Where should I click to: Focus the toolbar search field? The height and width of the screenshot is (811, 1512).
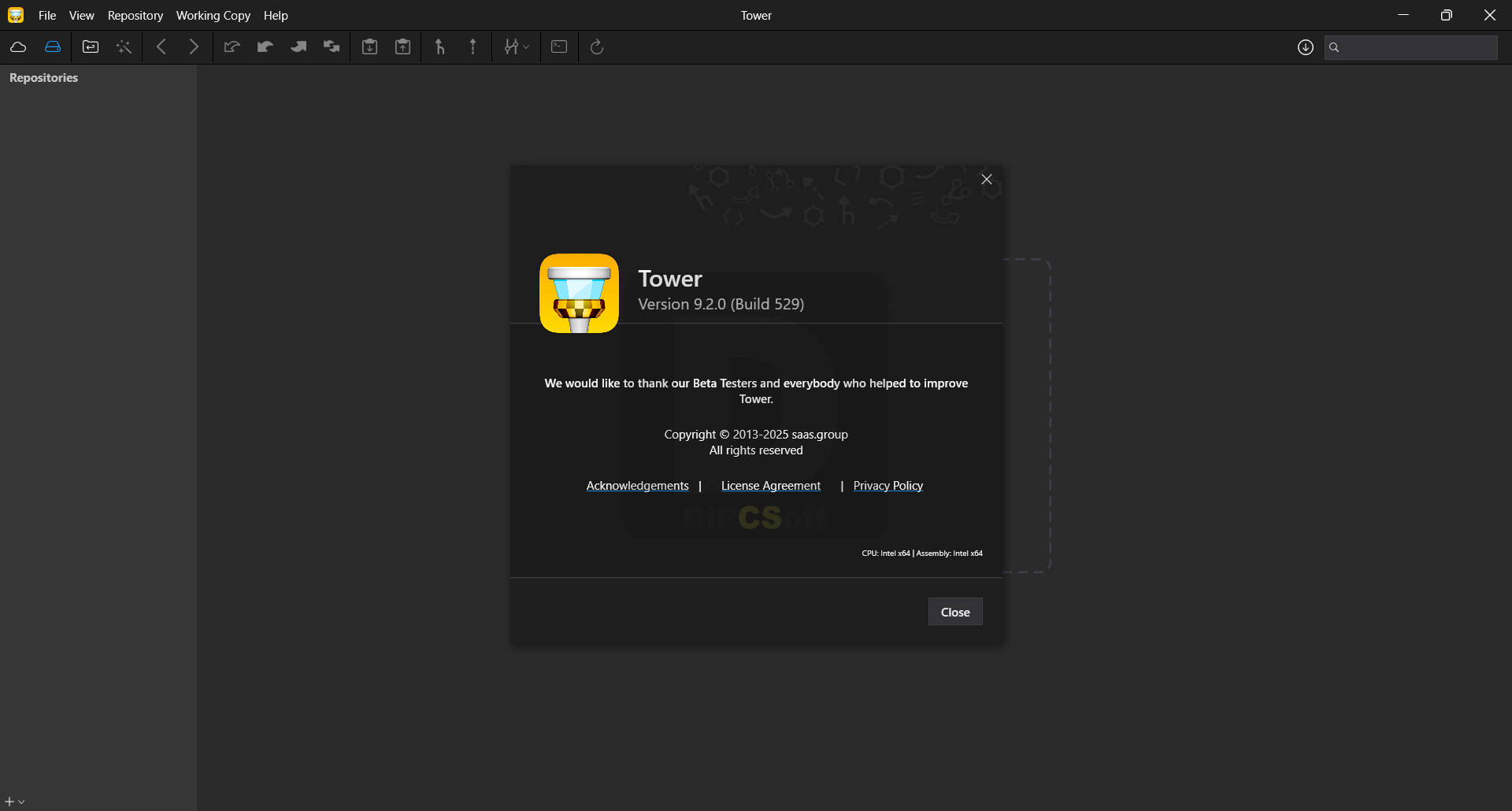click(x=1411, y=47)
